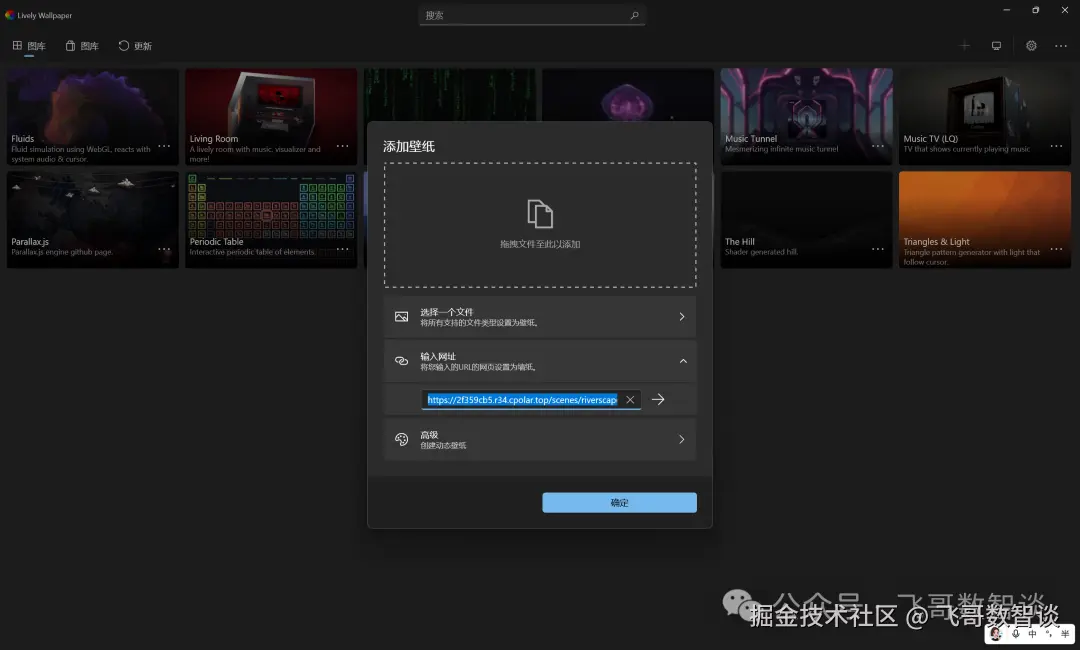
Task: Expand the 高级 advanced option row
Action: pos(540,439)
